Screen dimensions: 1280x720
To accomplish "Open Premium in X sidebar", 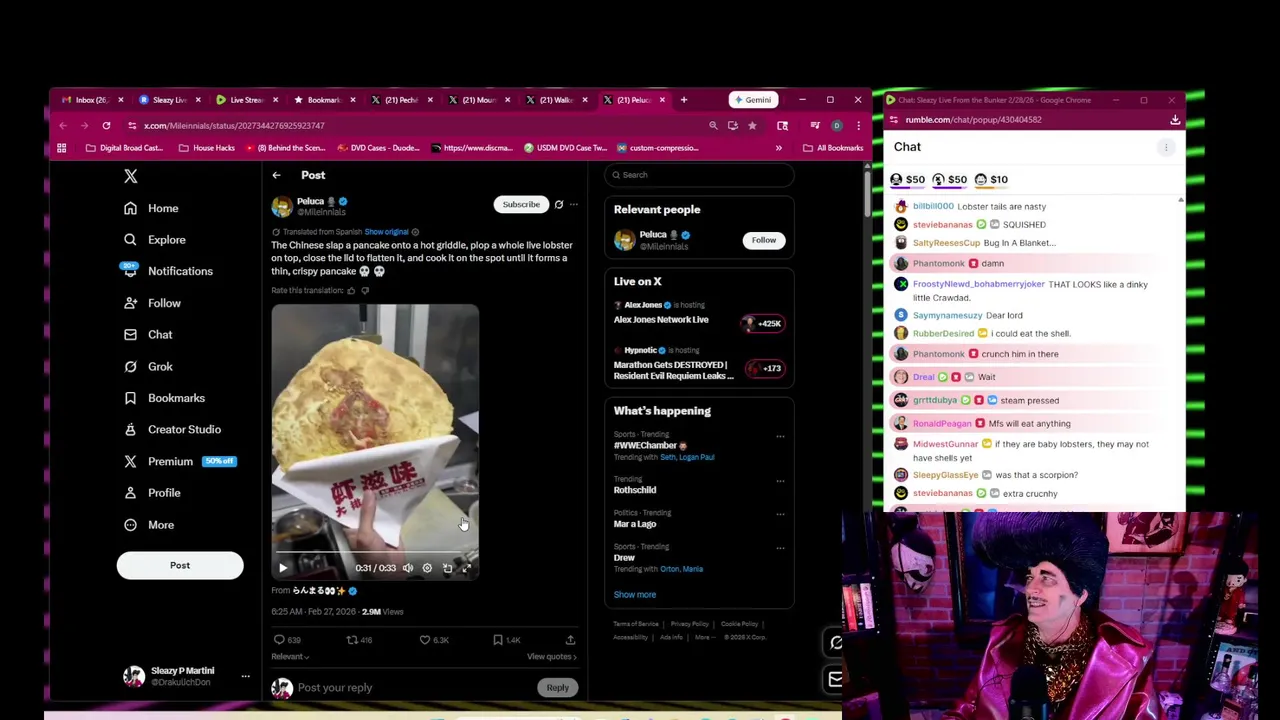I will (178, 462).
